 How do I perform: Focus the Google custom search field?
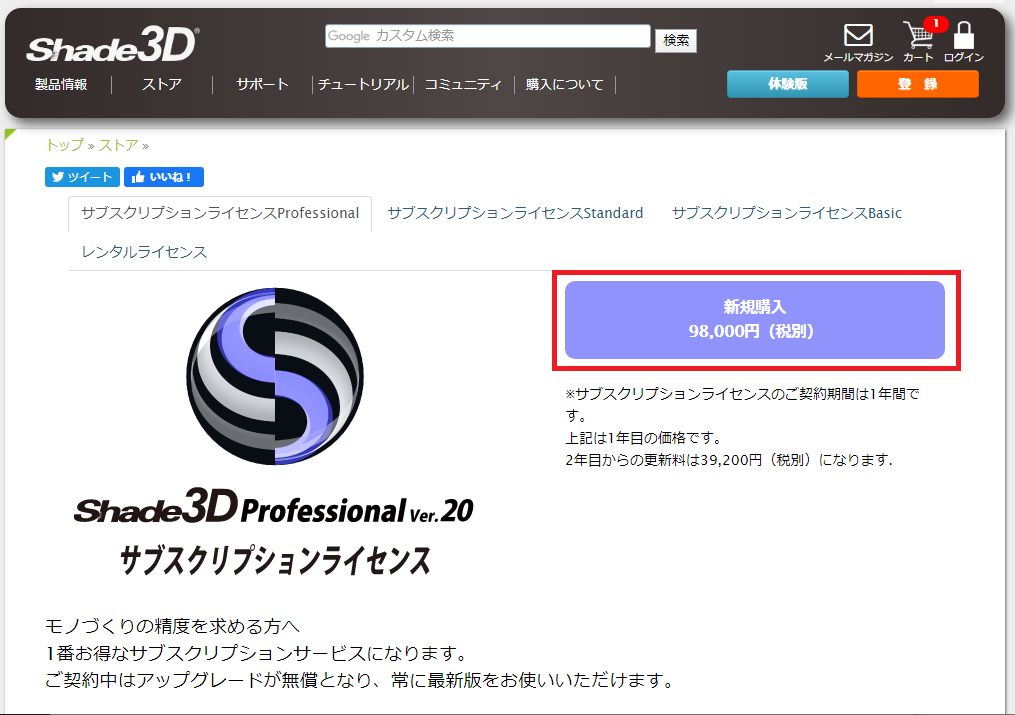pos(487,36)
